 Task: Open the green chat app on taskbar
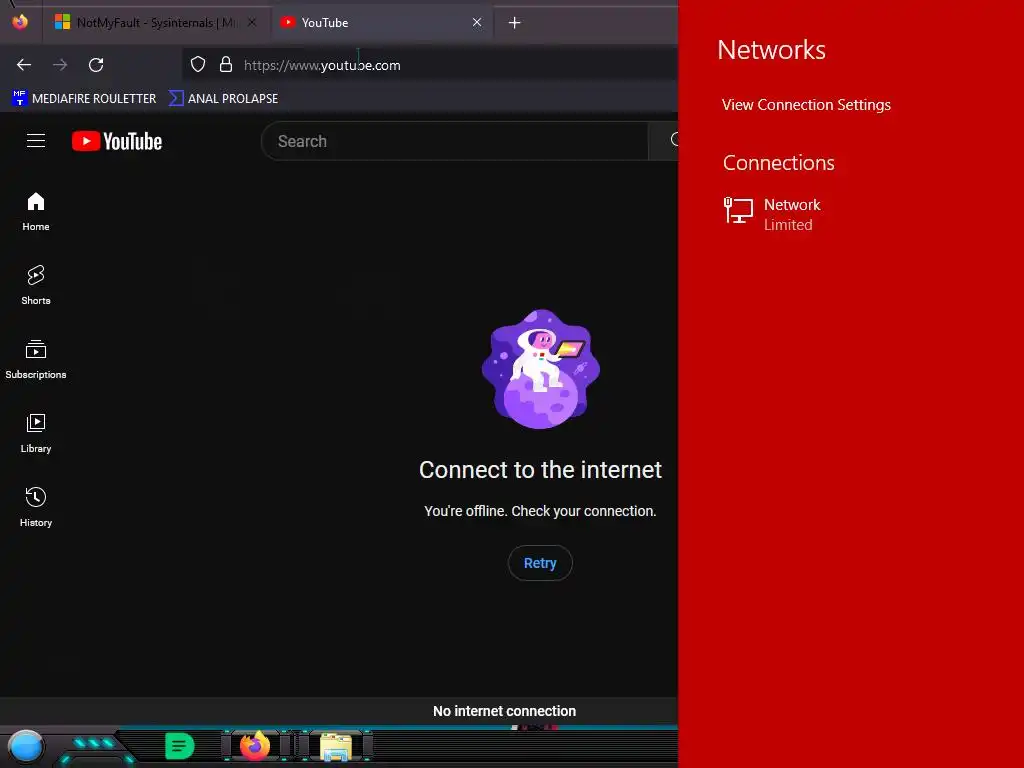[180, 746]
